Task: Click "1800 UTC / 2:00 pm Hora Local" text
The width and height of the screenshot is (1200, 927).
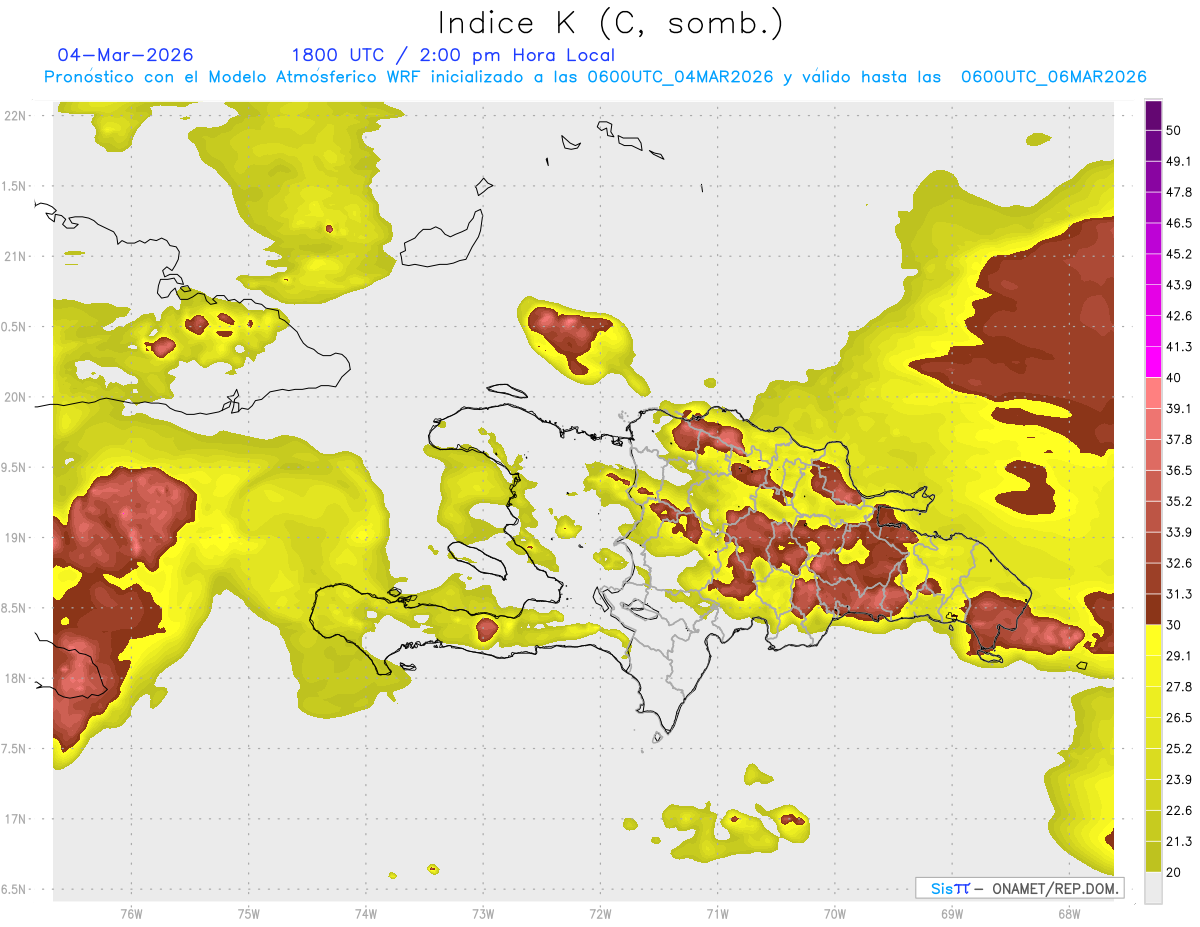Action: pyautogui.click(x=453, y=55)
